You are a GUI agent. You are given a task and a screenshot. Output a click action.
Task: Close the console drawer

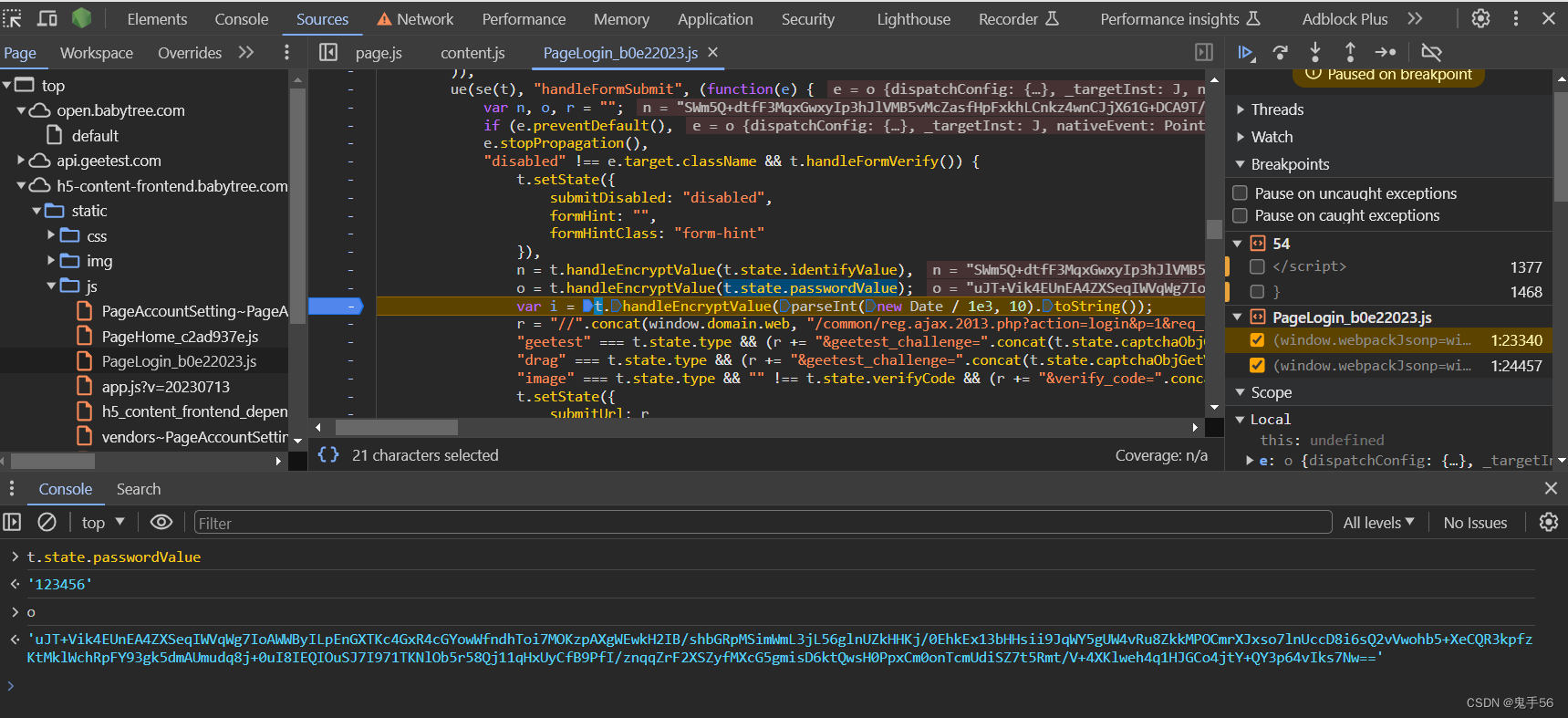[1551, 489]
